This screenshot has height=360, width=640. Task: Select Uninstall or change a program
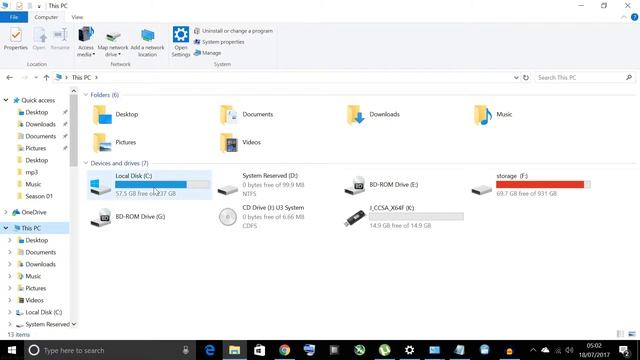click(233, 31)
